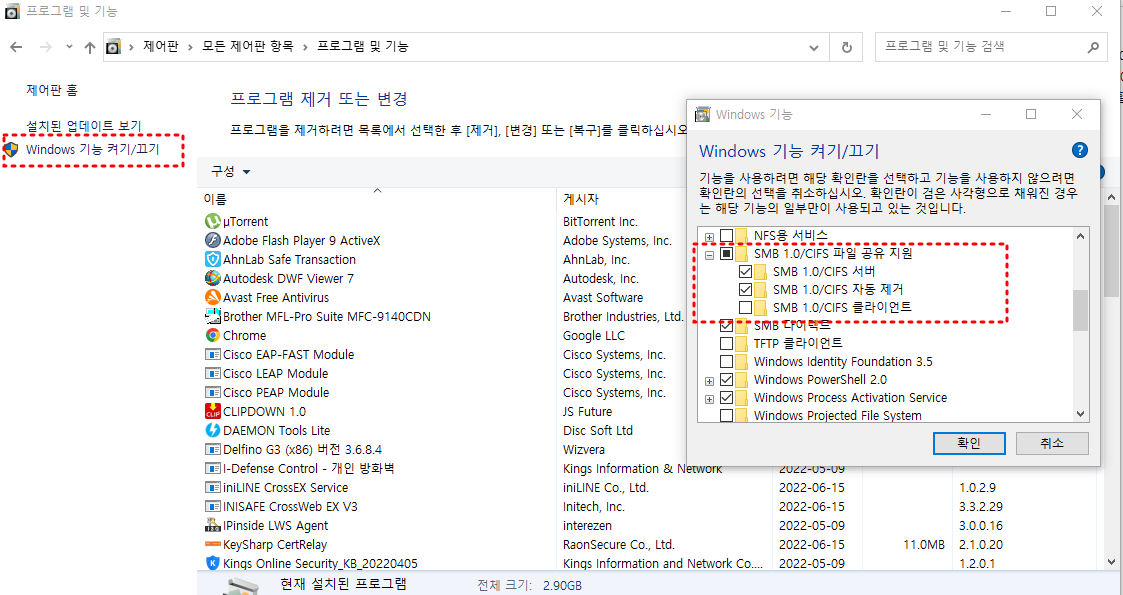1123x595 pixels.
Task: Sort by the 이름 column header
Action: pyautogui.click(x=377, y=198)
